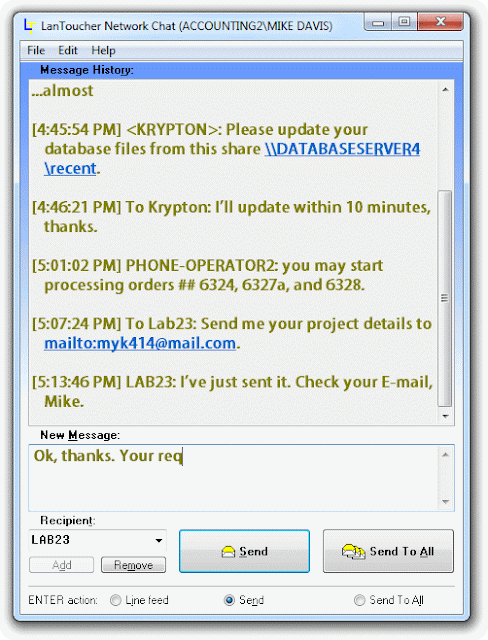Expand the Recipient LAB23 dropdown

(x=159, y=540)
